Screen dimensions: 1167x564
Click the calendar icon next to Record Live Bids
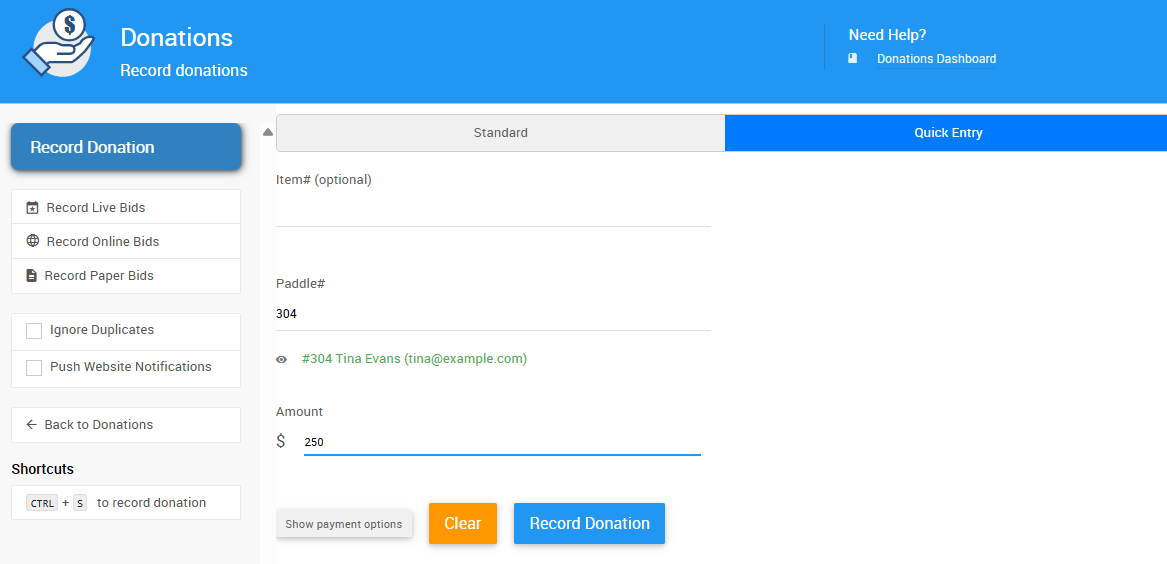pos(32,208)
